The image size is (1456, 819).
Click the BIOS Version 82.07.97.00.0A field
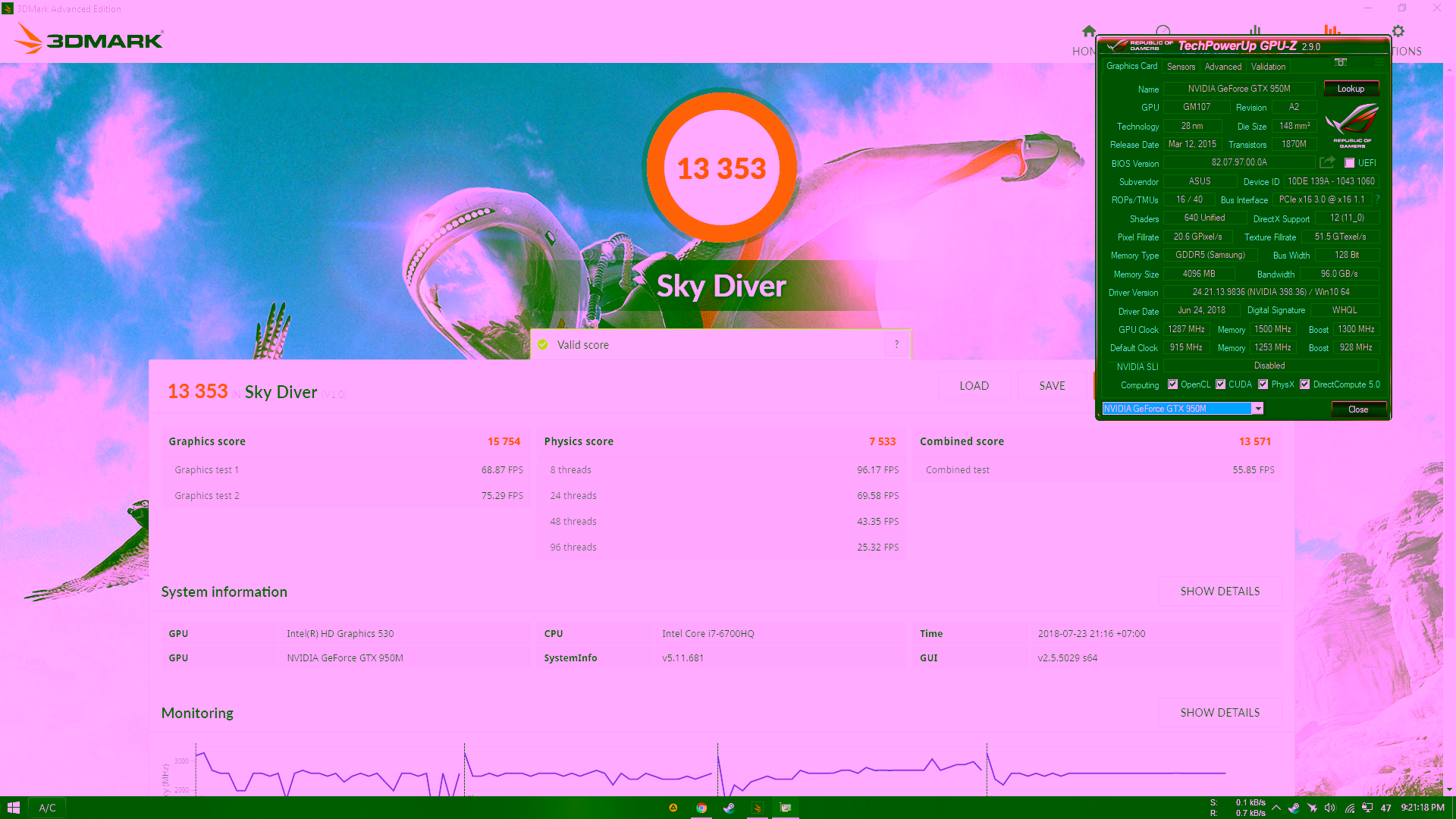(1239, 162)
